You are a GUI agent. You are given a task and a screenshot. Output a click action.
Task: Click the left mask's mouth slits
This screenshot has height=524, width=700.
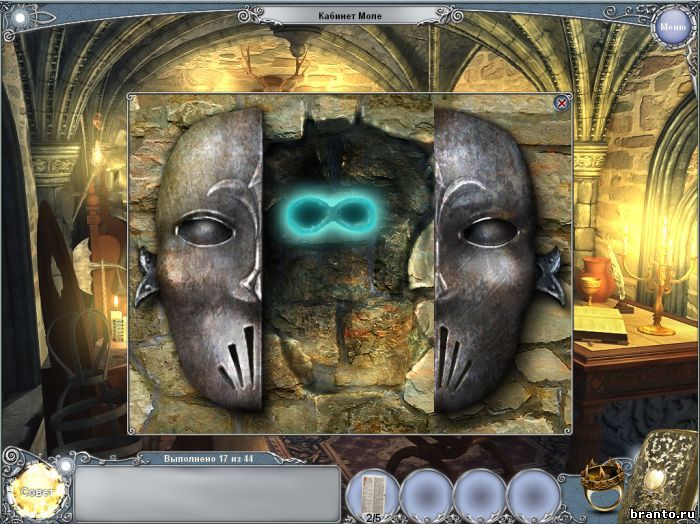point(238,356)
